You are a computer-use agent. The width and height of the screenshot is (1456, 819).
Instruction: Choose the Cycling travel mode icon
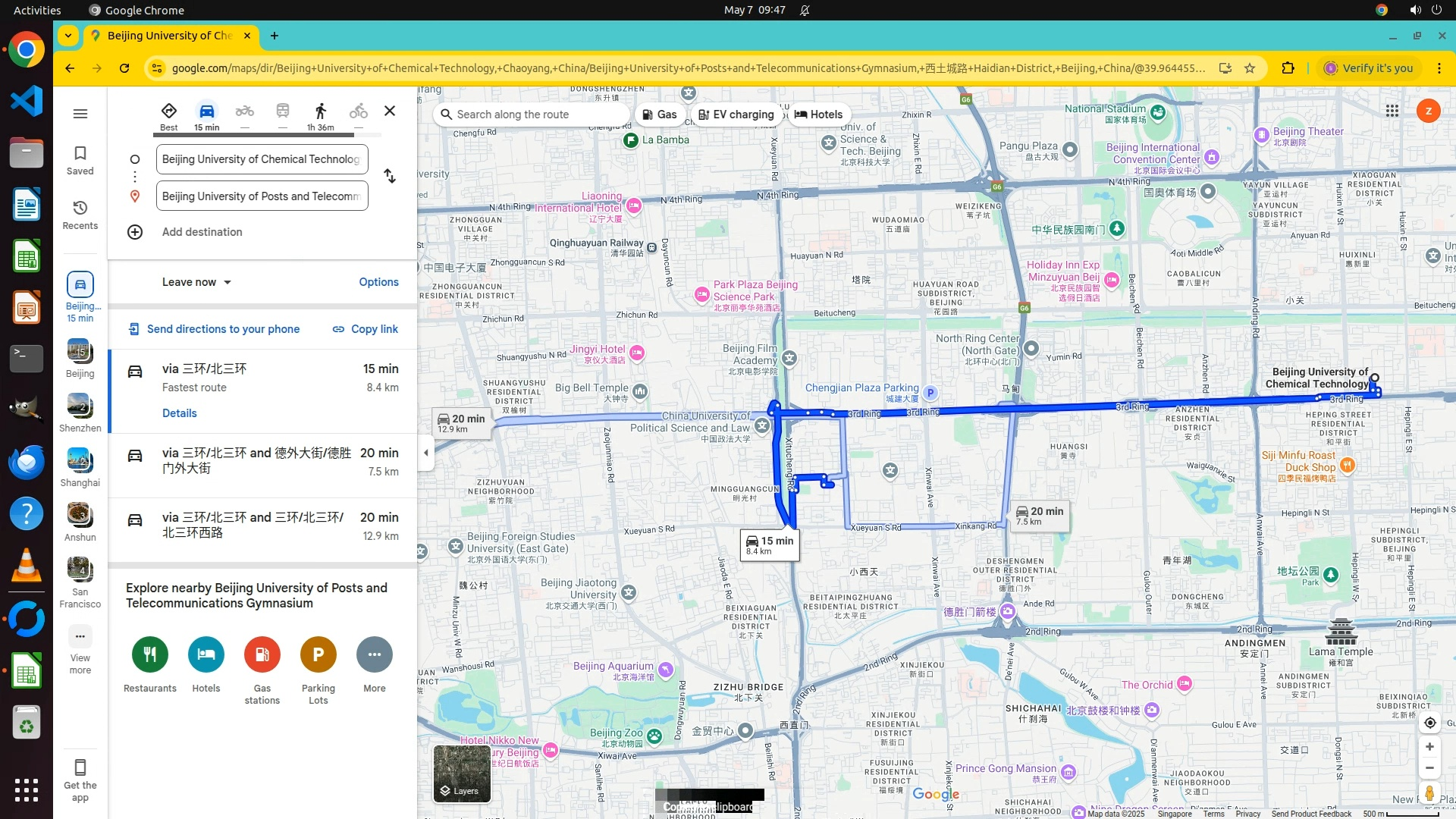[x=358, y=111]
